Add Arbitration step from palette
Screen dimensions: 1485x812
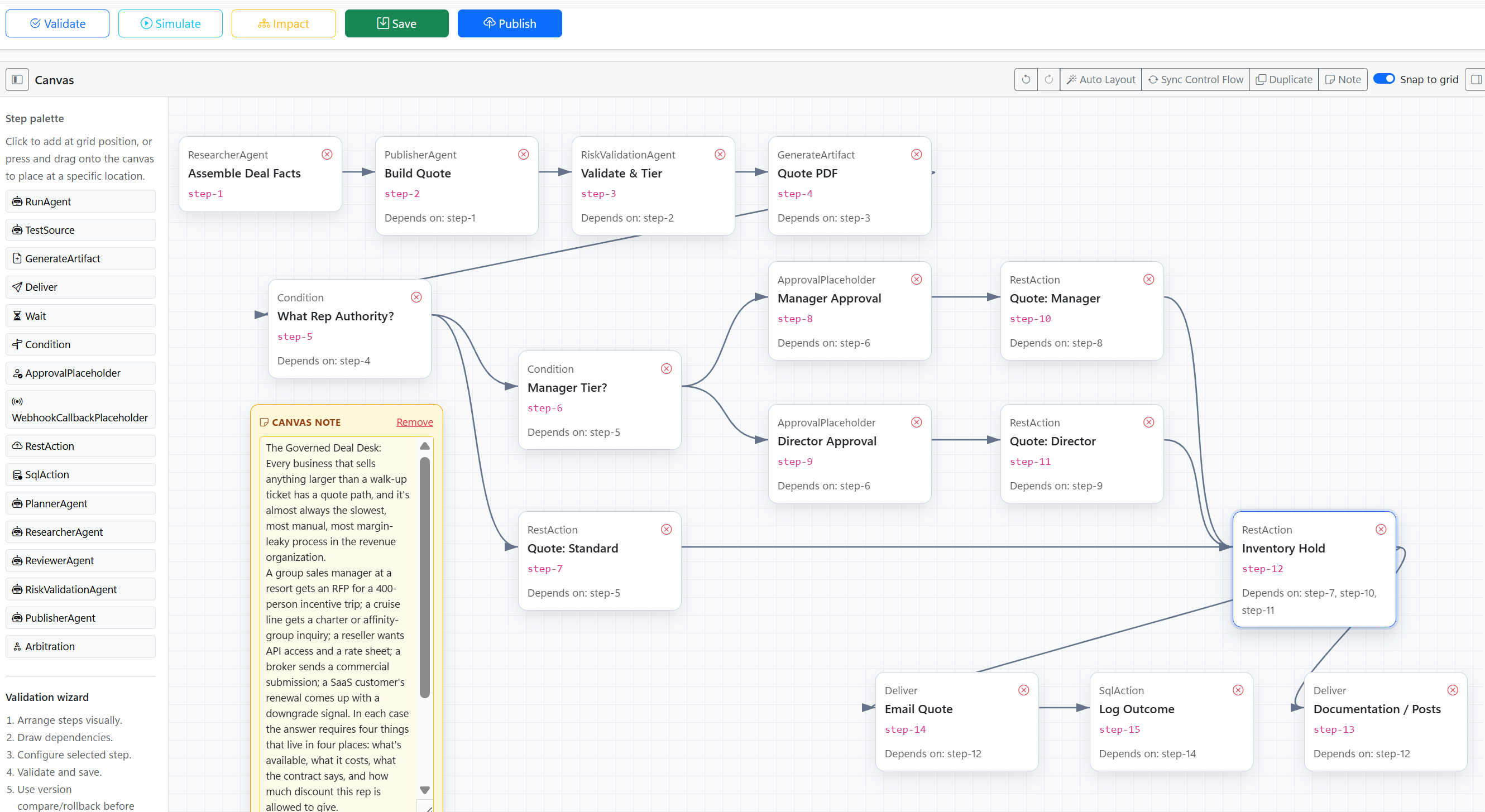tap(81, 647)
